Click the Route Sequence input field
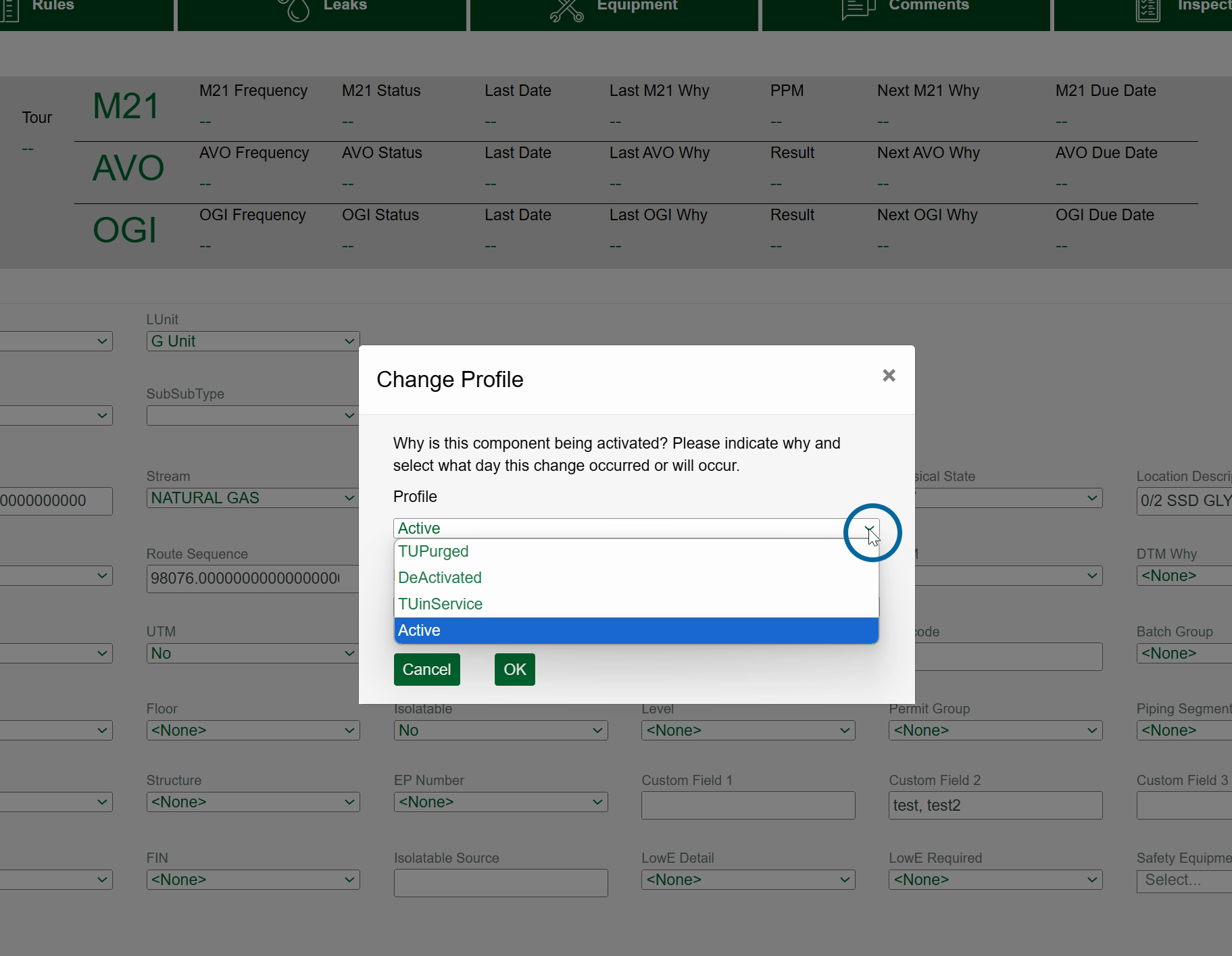This screenshot has height=956, width=1232. [x=253, y=579]
